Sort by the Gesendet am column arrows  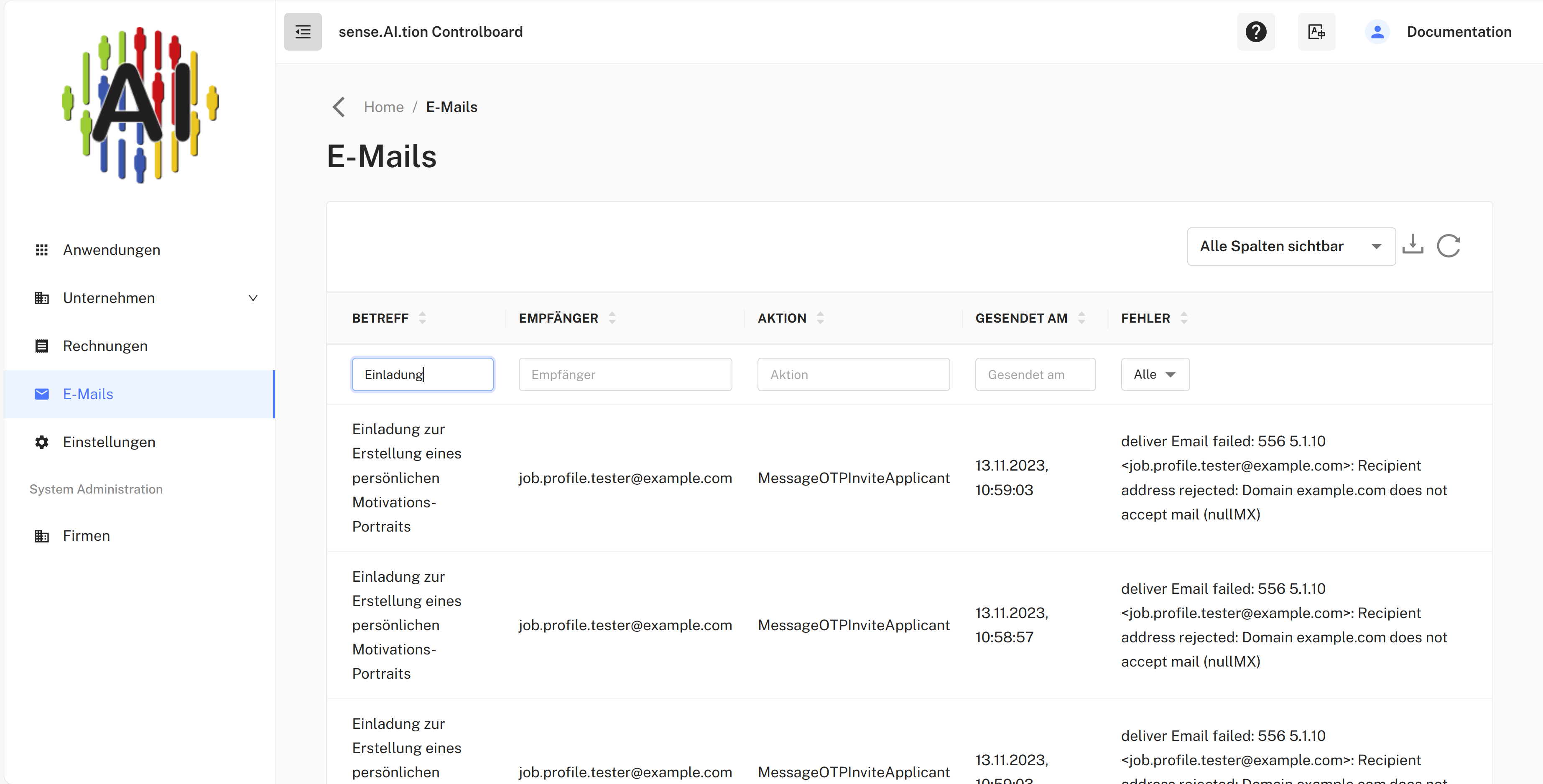click(1081, 318)
